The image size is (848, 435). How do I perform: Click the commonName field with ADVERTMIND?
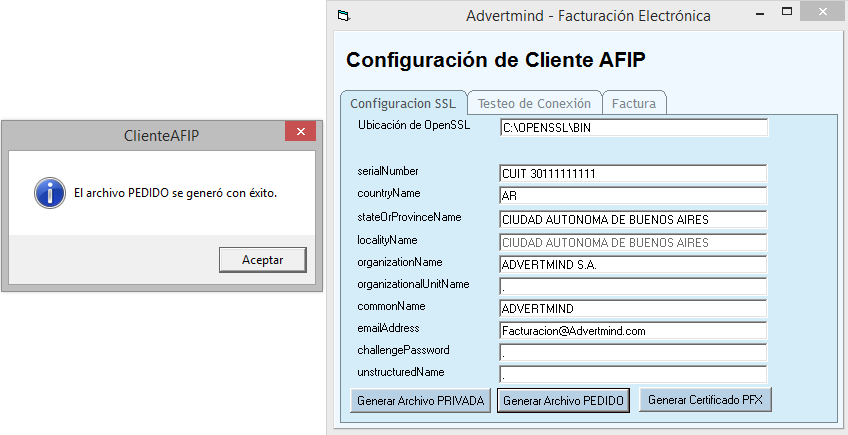633,308
